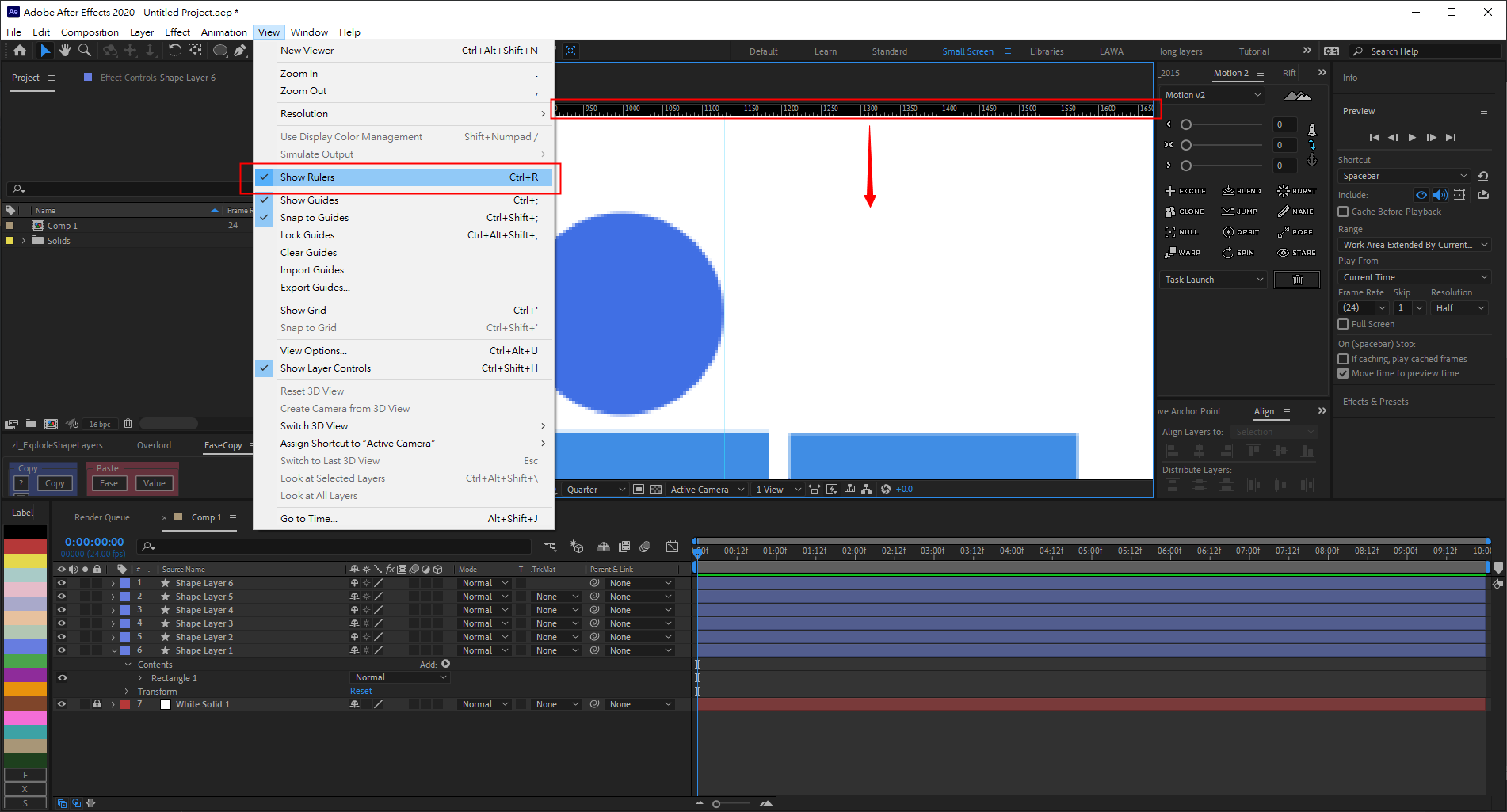Select the Pen tool
Image resolution: width=1507 pixels, height=812 pixels.
240,51
